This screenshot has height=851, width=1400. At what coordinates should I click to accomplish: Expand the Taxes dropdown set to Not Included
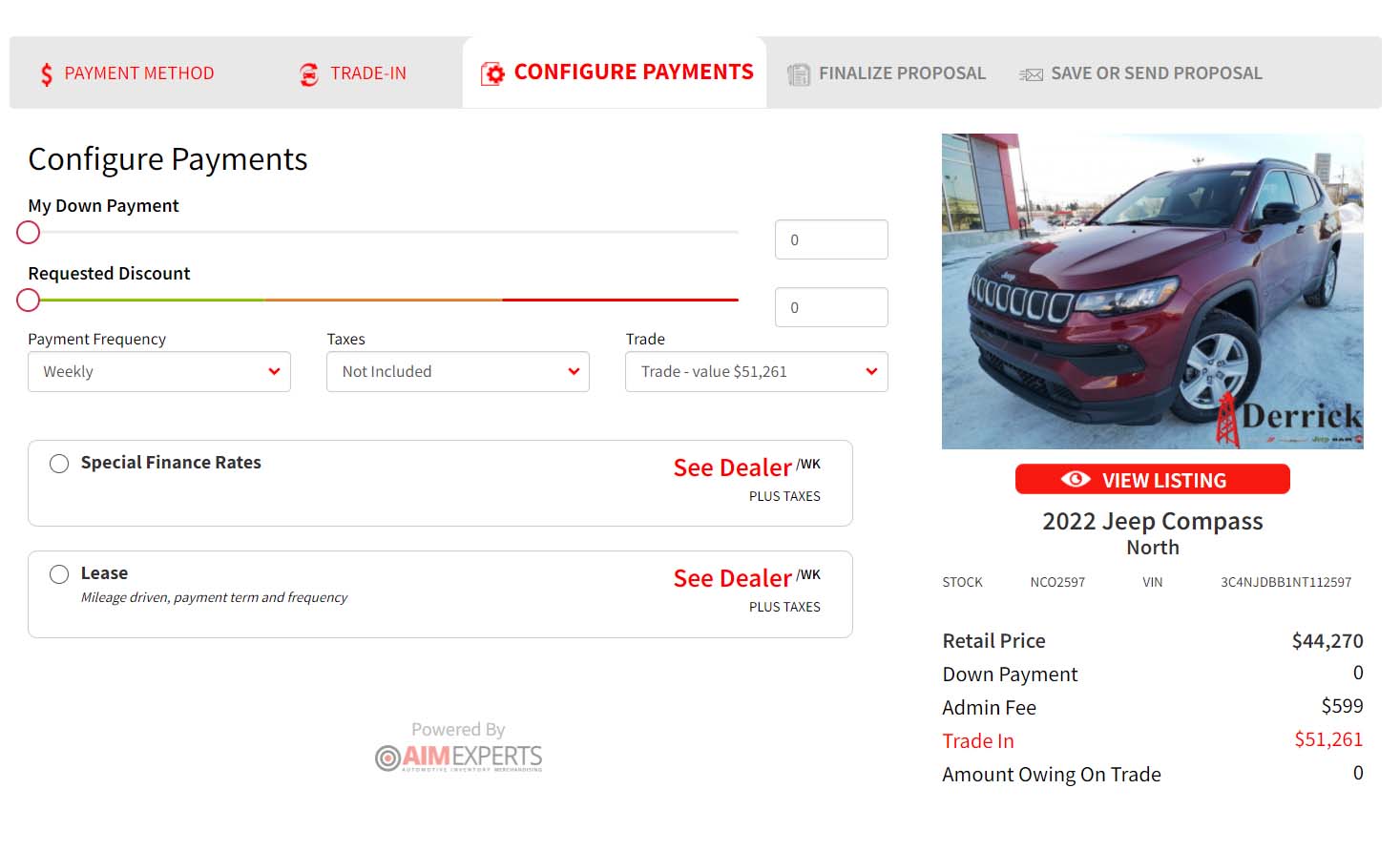click(x=458, y=372)
